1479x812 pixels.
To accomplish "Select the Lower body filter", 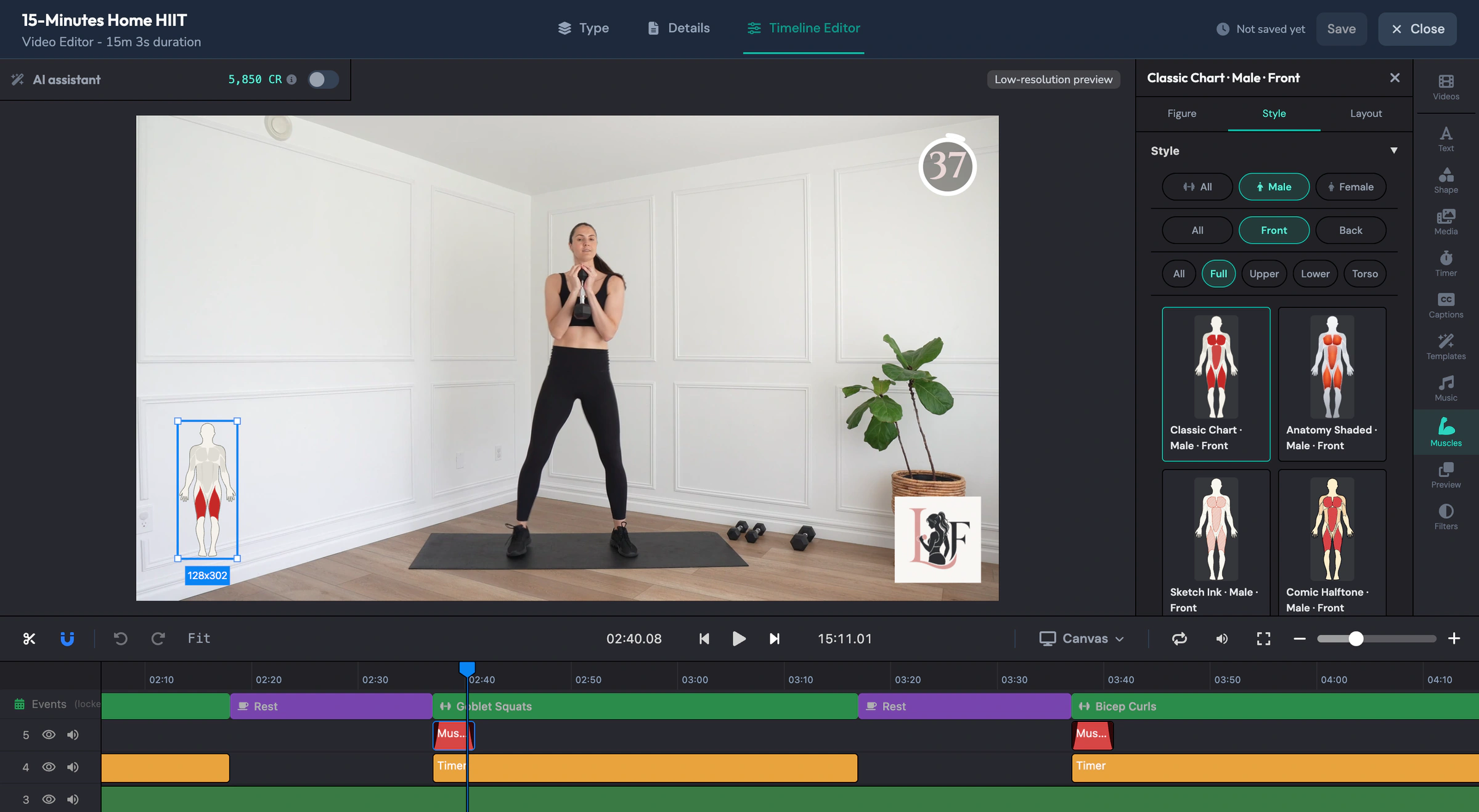I will coord(1315,274).
